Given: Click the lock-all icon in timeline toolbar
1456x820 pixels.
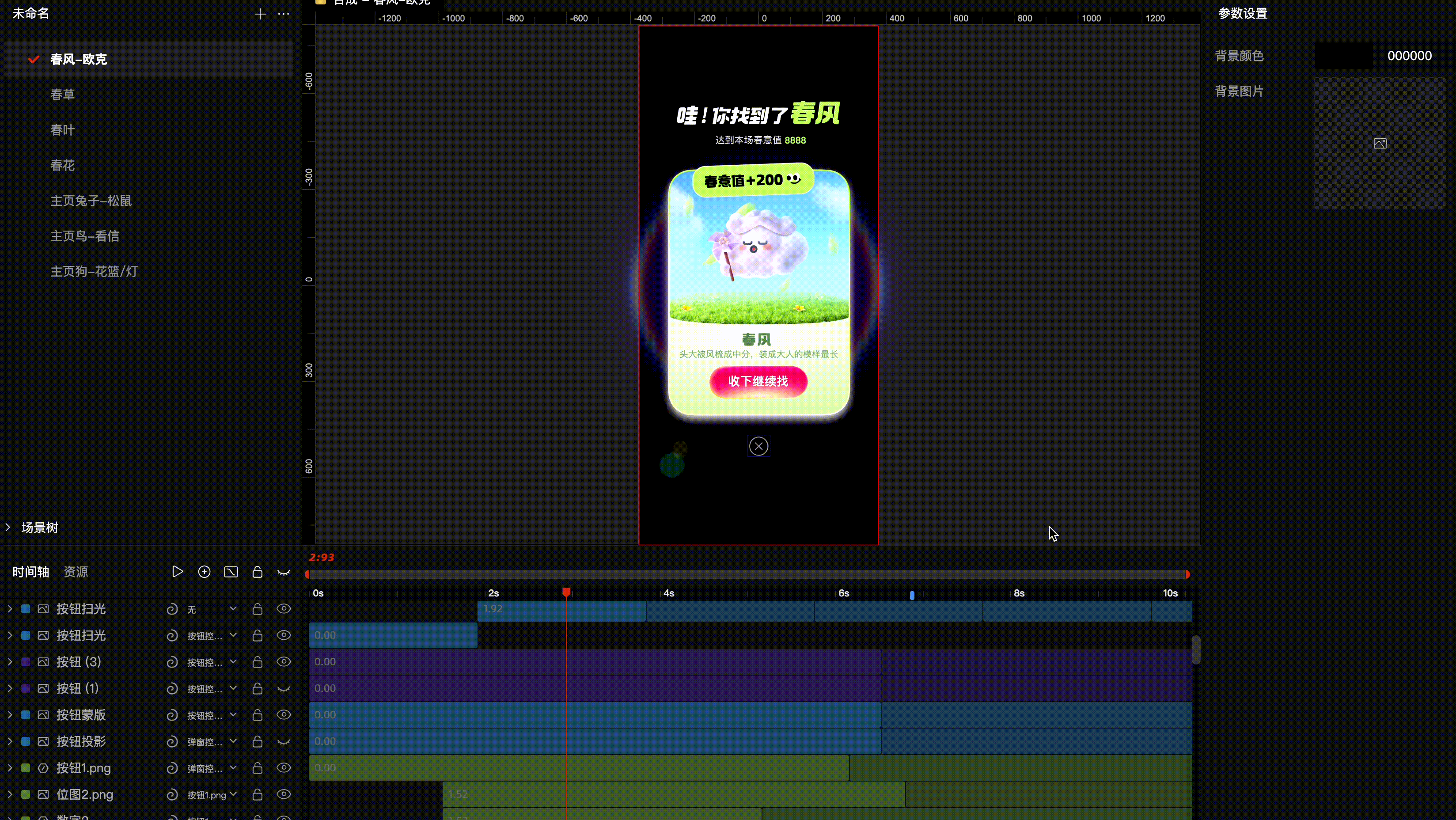Looking at the screenshot, I should 257,572.
